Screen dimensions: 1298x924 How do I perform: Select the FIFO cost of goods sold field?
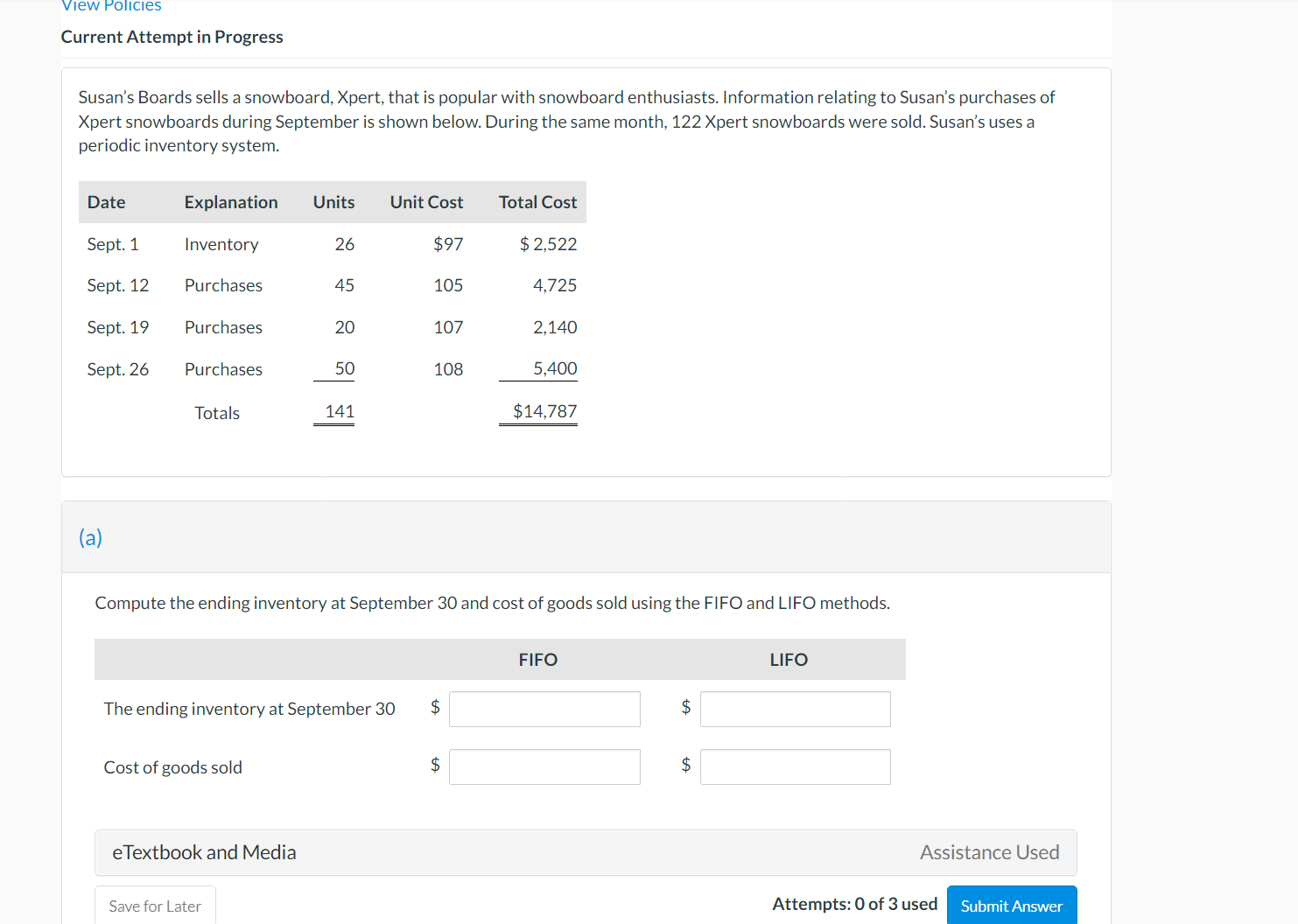pyautogui.click(x=544, y=766)
